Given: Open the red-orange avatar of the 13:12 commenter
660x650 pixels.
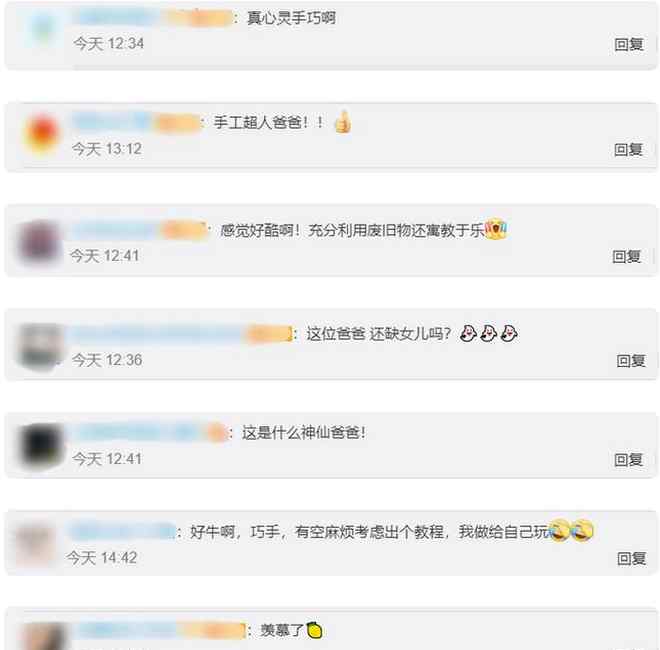Looking at the screenshot, I should (41, 134).
